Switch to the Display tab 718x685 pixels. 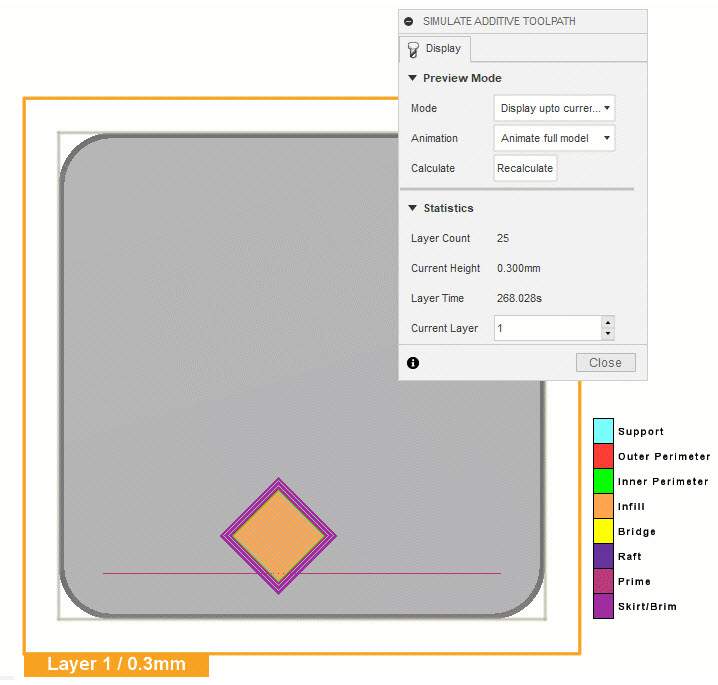[x=434, y=49]
